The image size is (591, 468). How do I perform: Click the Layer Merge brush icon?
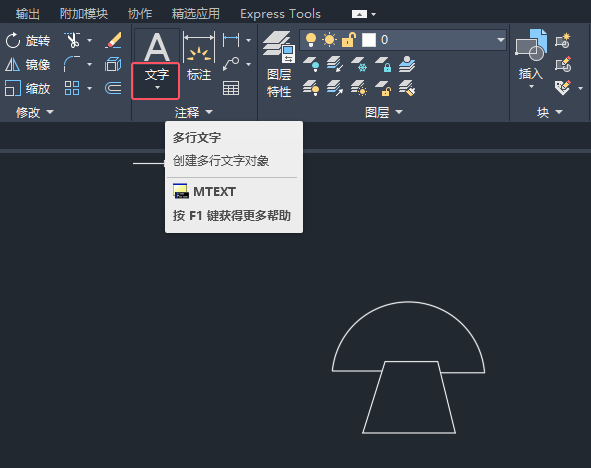pyautogui.click(x=407, y=88)
